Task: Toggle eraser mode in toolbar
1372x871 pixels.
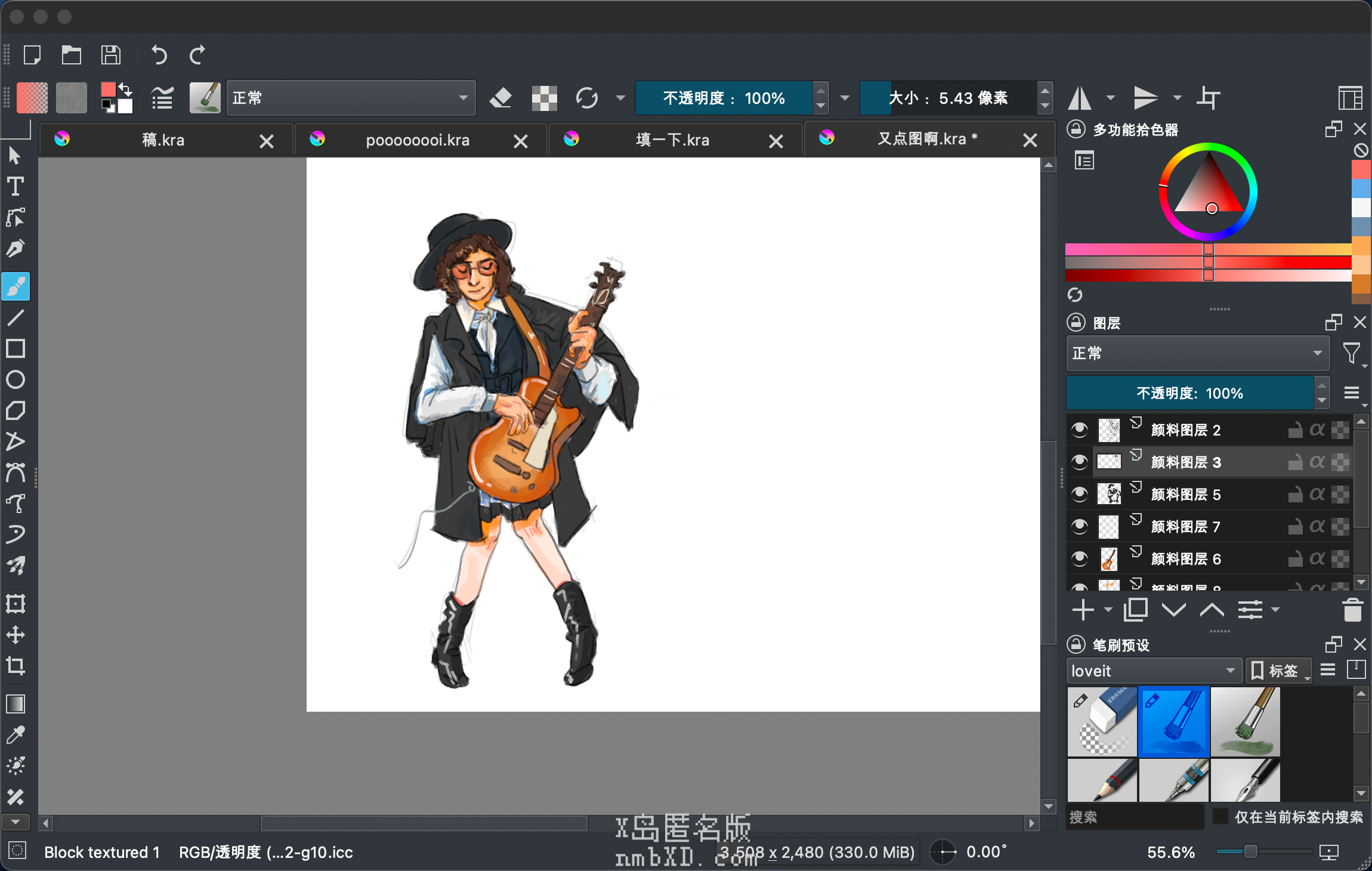Action: click(x=500, y=98)
